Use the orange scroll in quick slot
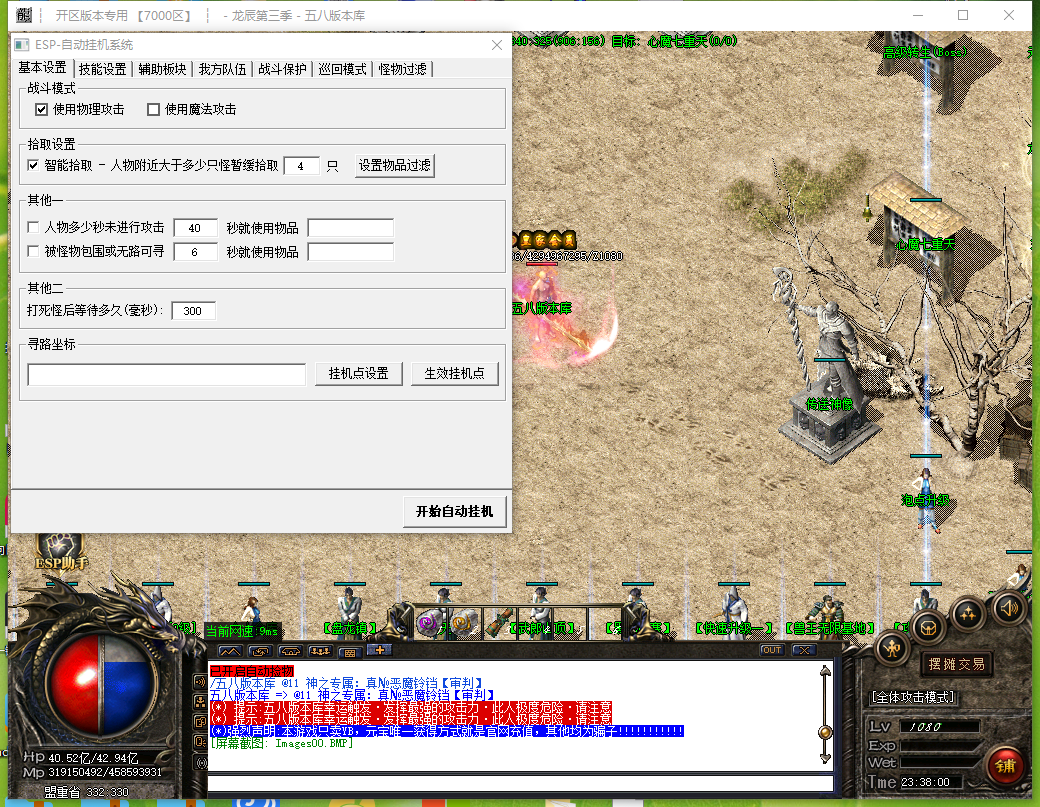Screen dimensions: 1040x807 pyautogui.click(x=462, y=623)
